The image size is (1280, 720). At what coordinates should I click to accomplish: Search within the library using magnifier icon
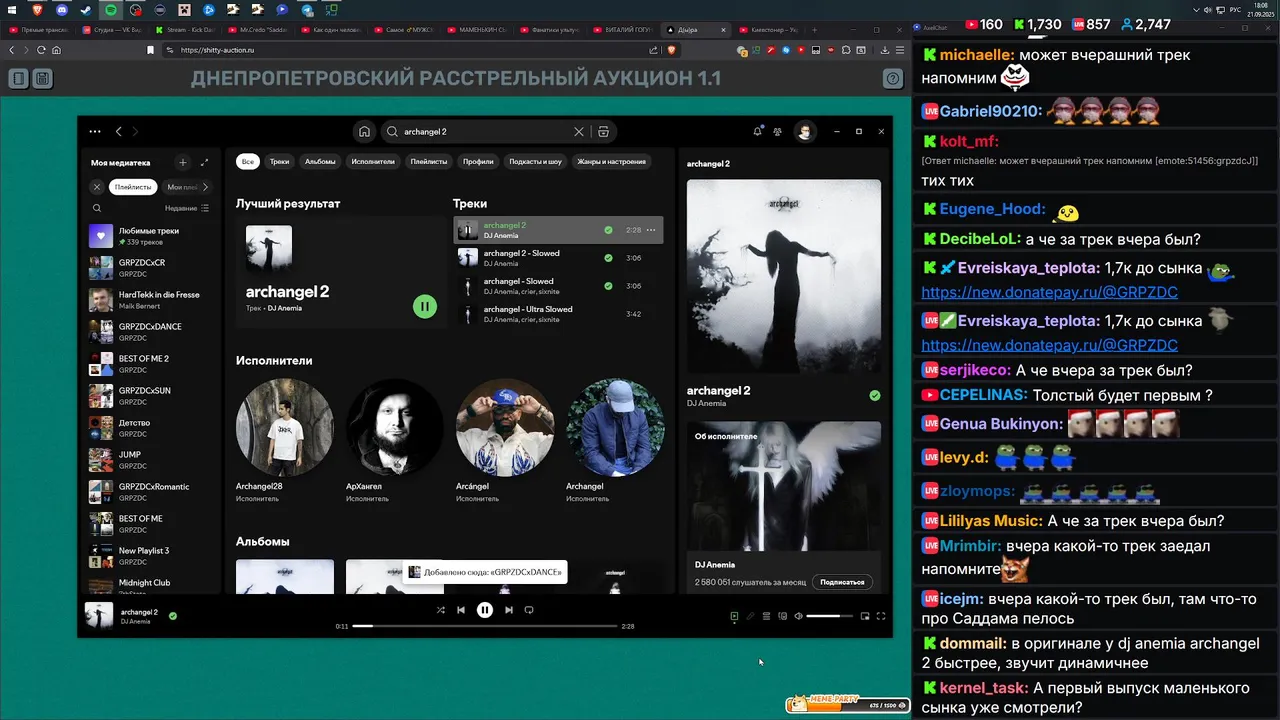[x=97, y=208]
